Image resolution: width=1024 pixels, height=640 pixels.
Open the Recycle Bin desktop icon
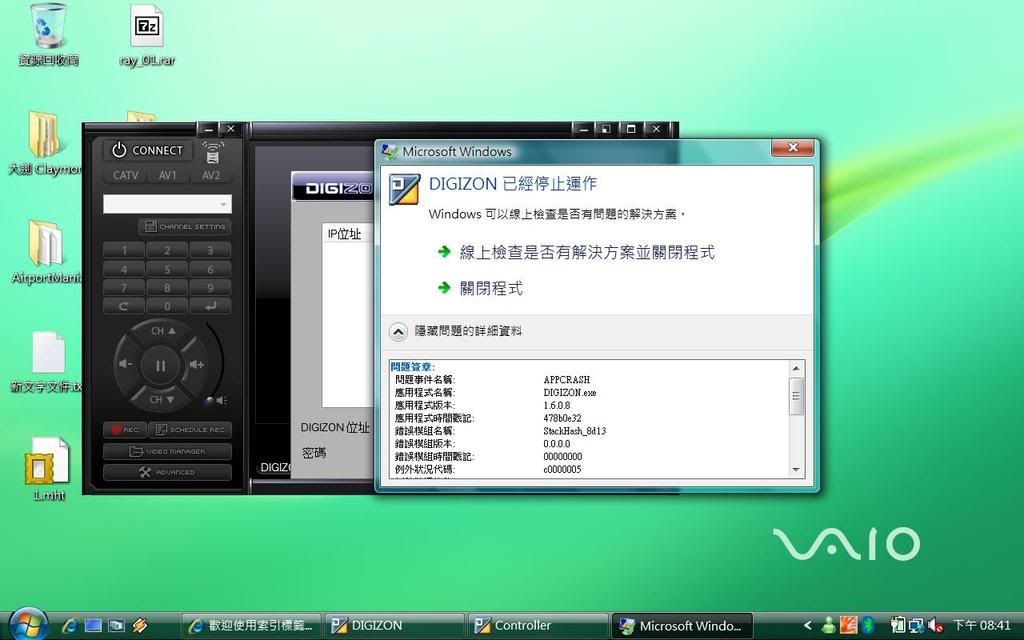pos(49,35)
